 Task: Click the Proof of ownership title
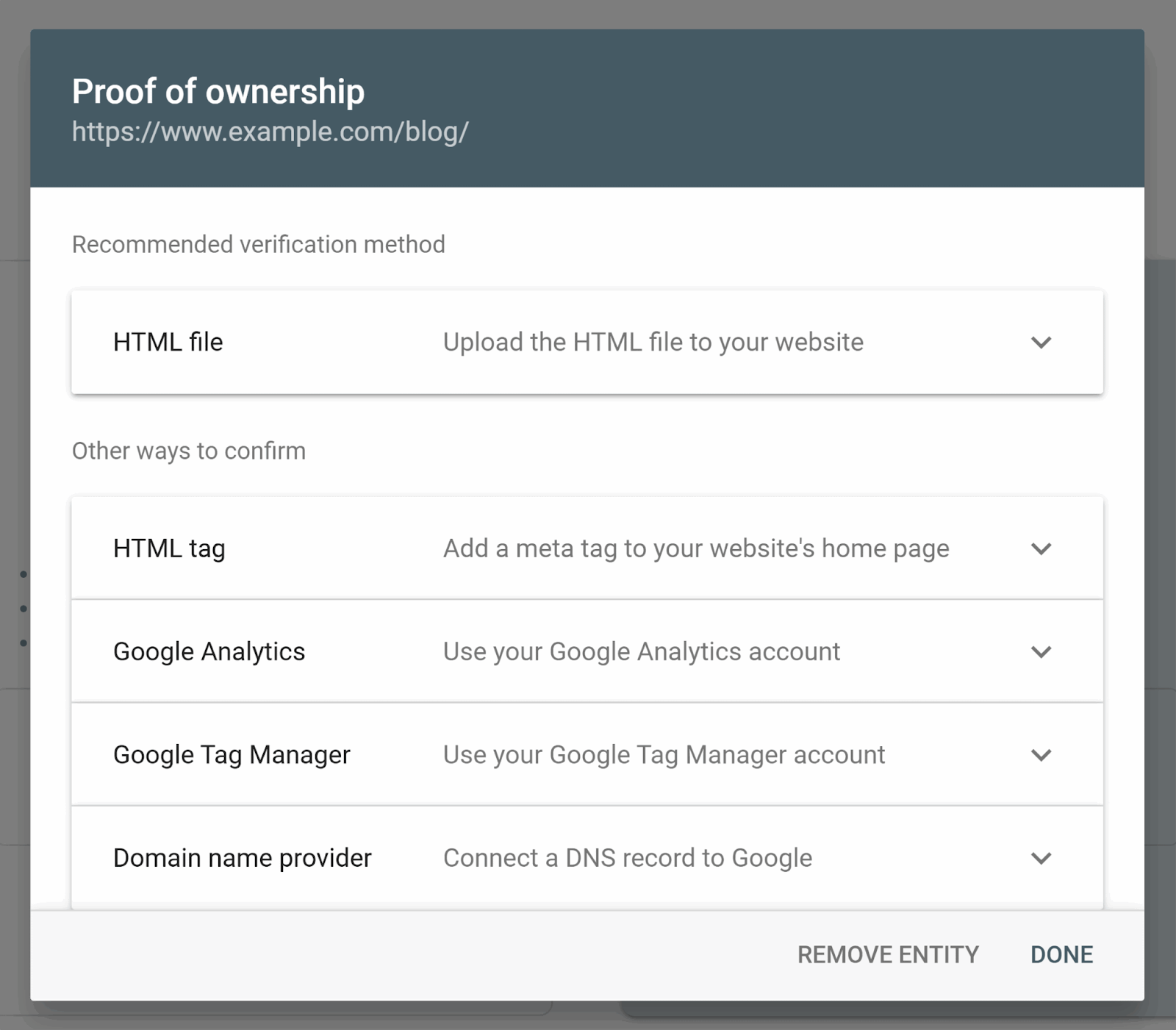(x=218, y=92)
